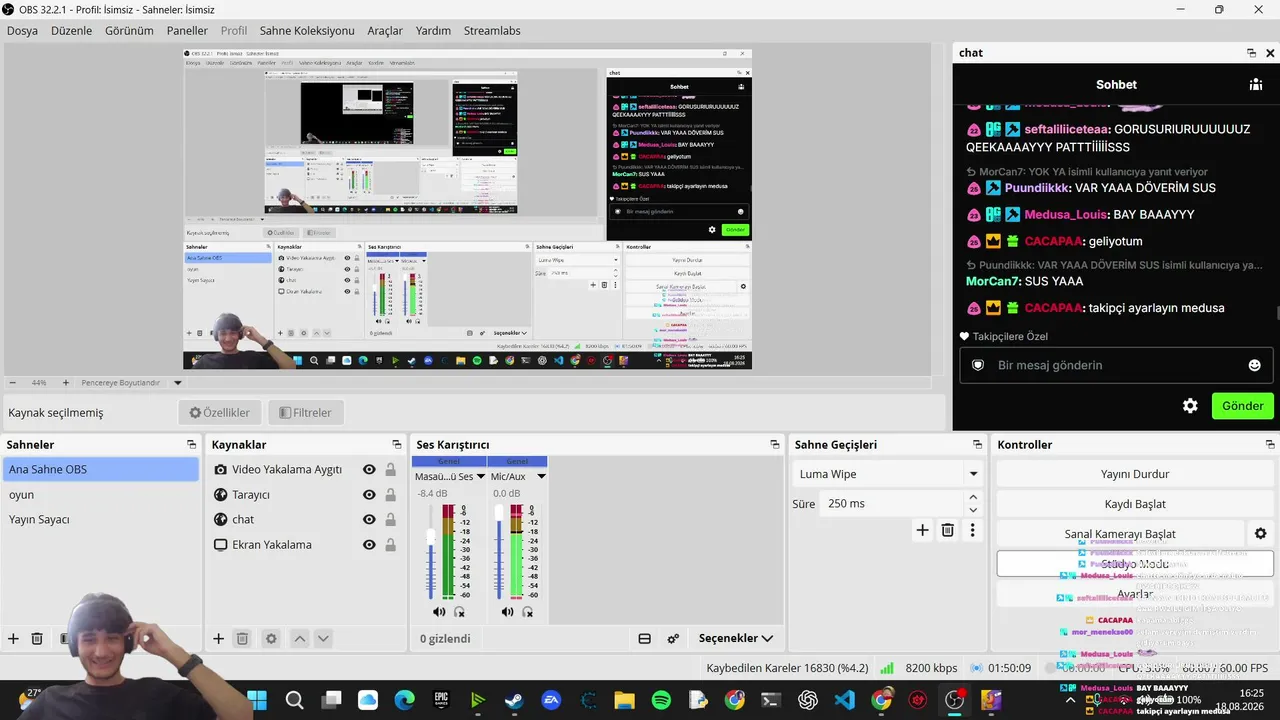Image resolution: width=1280 pixels, height=720 pixels.
Task: Hide the Ekran Yakalama source
Action: [x=369, y=545]
